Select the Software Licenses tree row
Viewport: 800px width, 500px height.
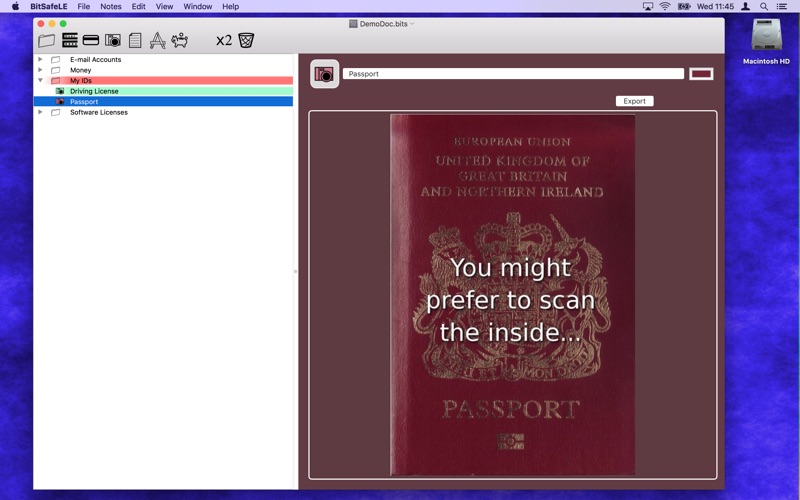(x=163, y=112)
